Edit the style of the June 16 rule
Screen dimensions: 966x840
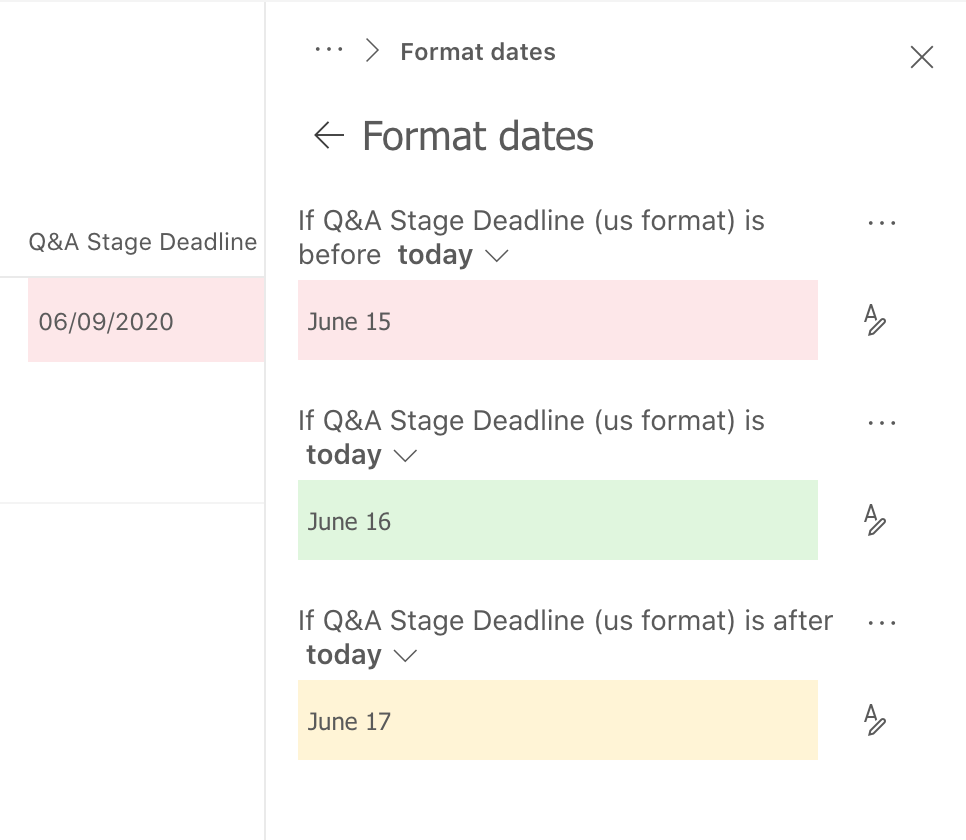point(875,521)
